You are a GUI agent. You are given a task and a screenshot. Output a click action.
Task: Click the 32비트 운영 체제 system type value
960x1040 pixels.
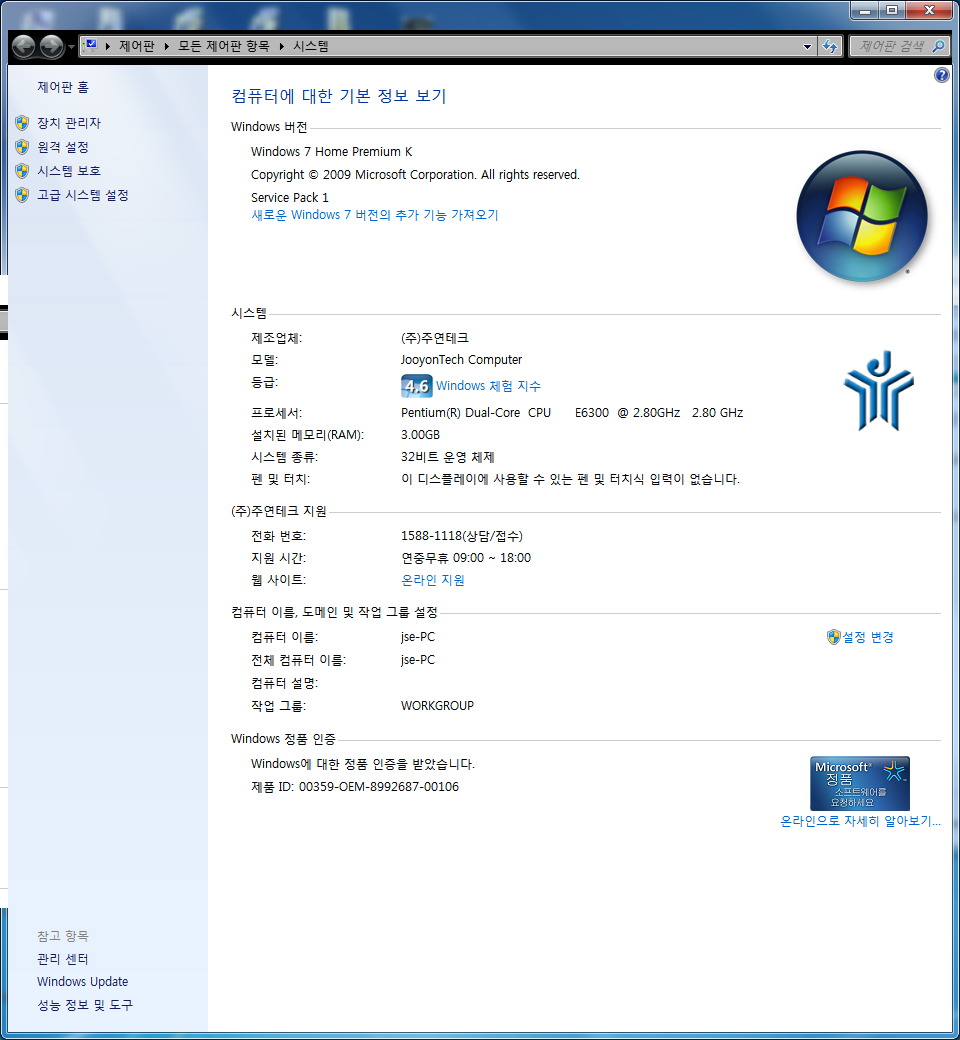click(x=448, y=457)
